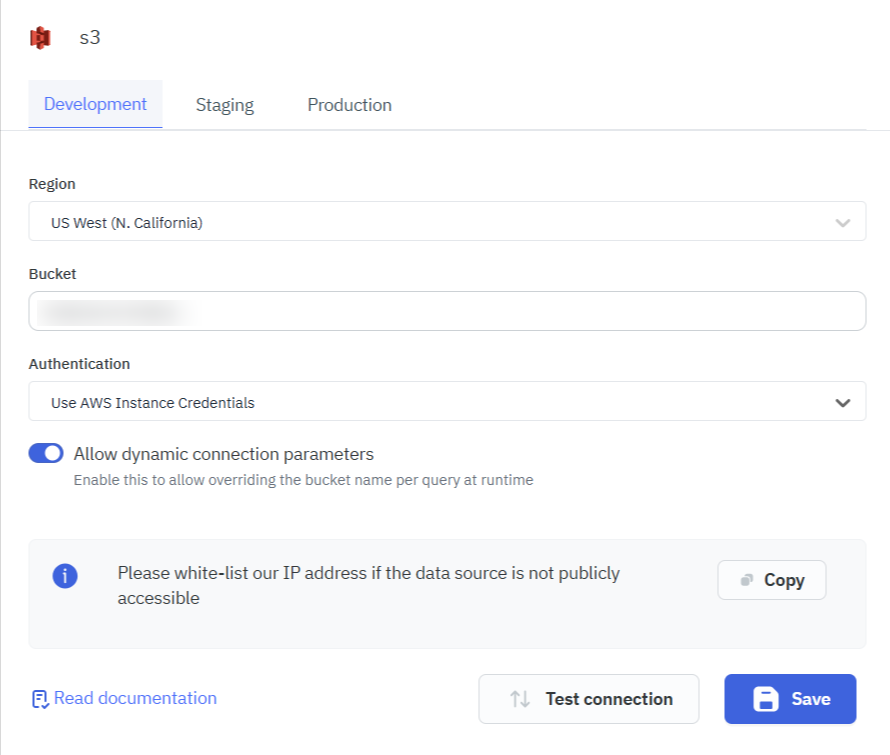Viewport: 890px width, 755px height.
Task: Open the Authentication dropdown
Action: coord(447,401)
